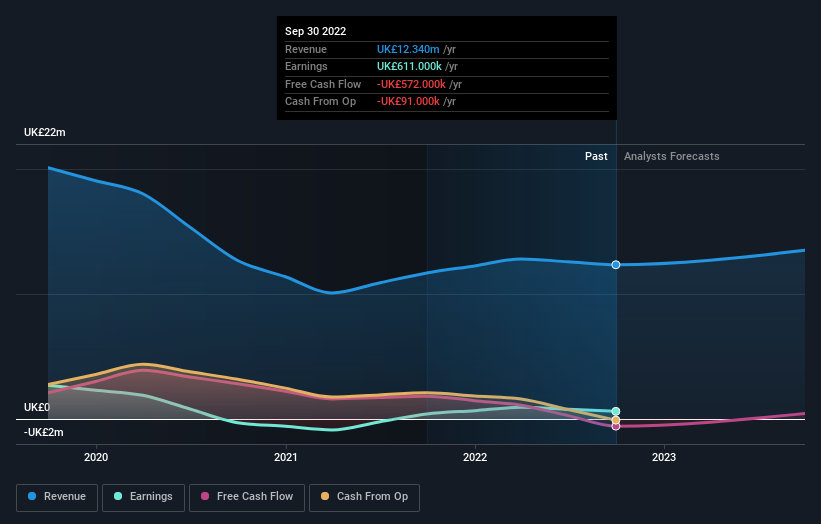Click the Cash From Op data point marker

click(x=616, y=420)
